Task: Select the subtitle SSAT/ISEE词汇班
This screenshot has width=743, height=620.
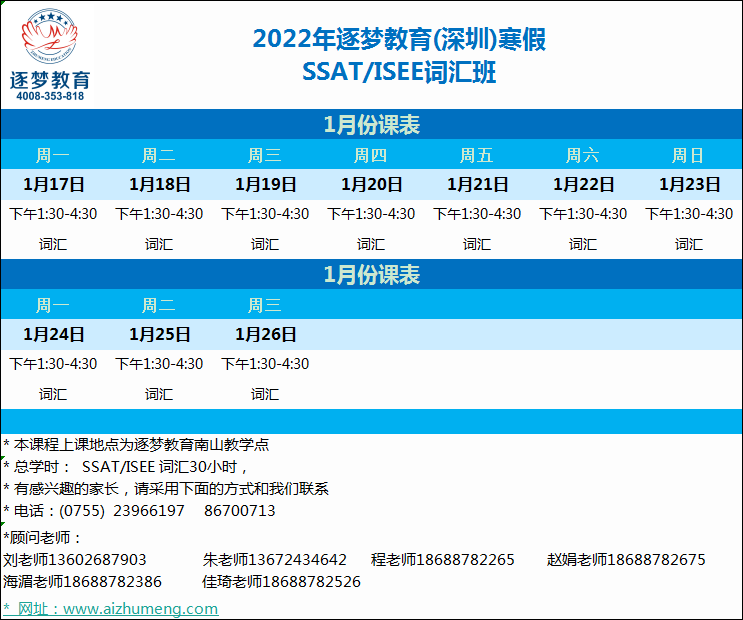Action: coord(399,72)
